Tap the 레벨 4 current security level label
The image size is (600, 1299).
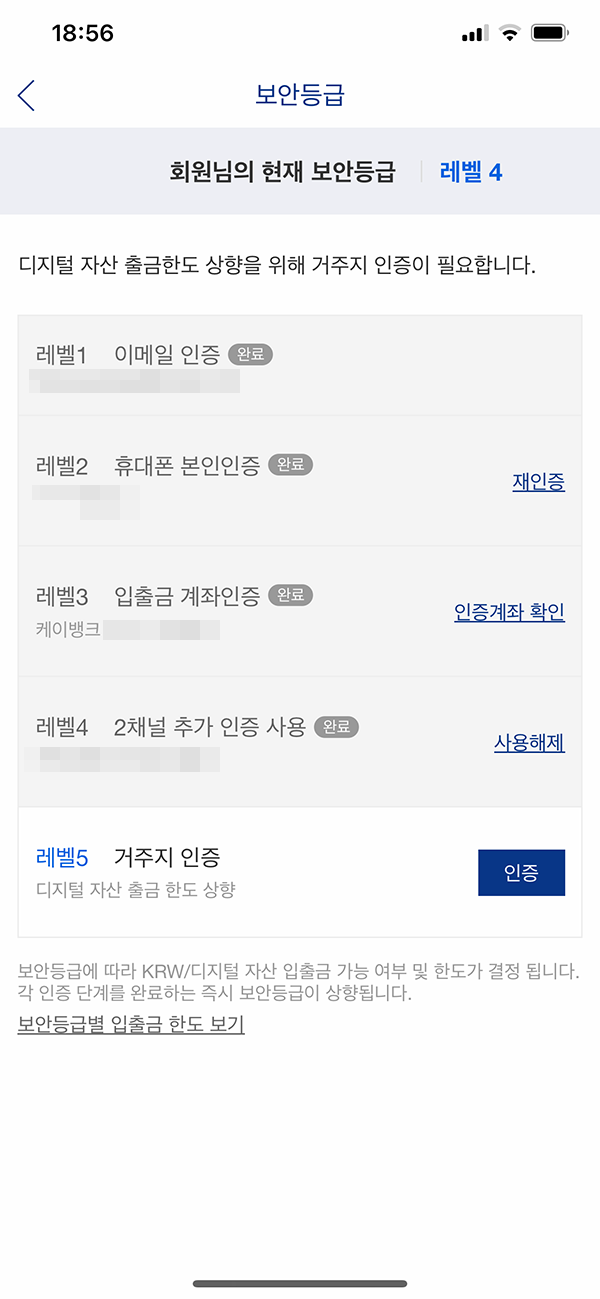(470, 171)
